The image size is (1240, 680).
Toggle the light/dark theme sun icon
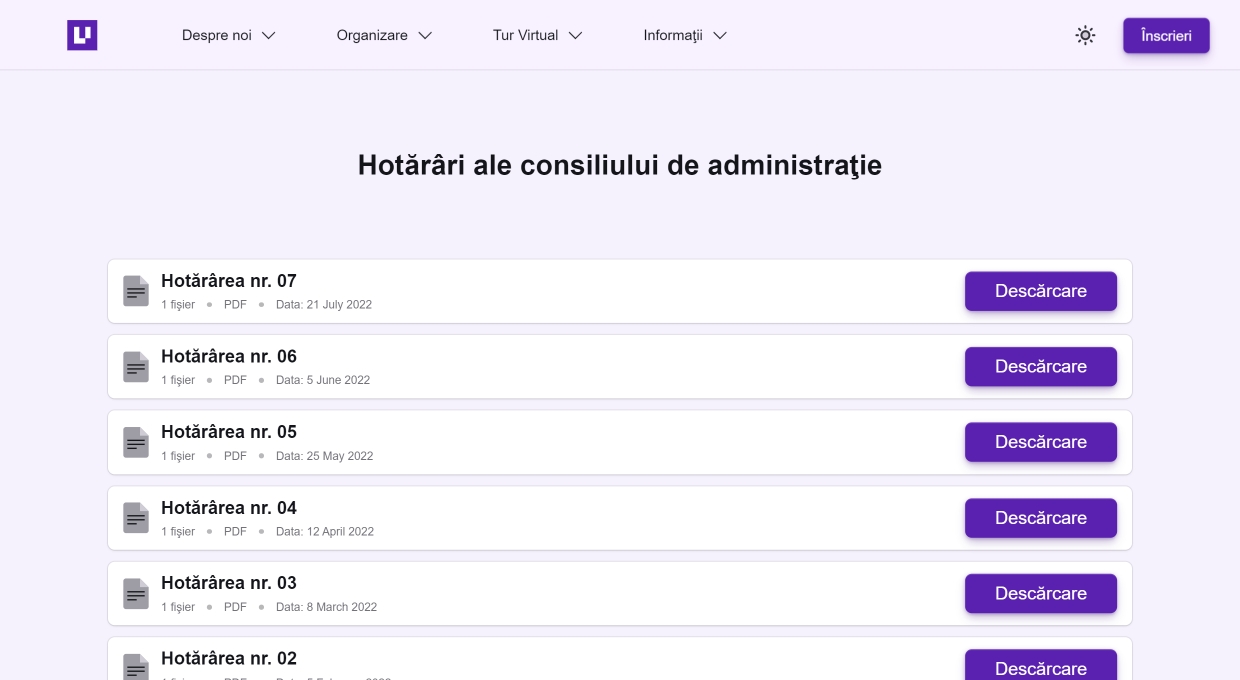click(x=1085, y=35)
